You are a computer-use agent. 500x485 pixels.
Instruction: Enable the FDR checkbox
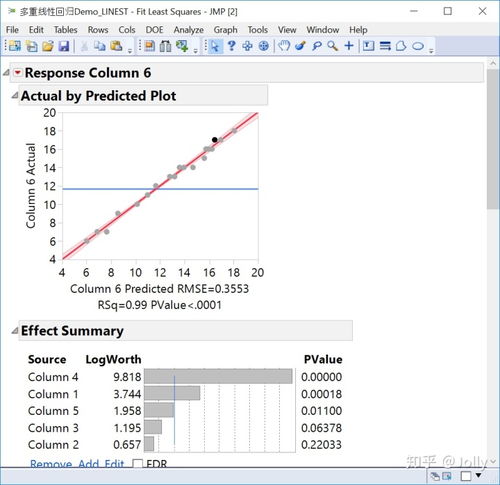[138, 464]
